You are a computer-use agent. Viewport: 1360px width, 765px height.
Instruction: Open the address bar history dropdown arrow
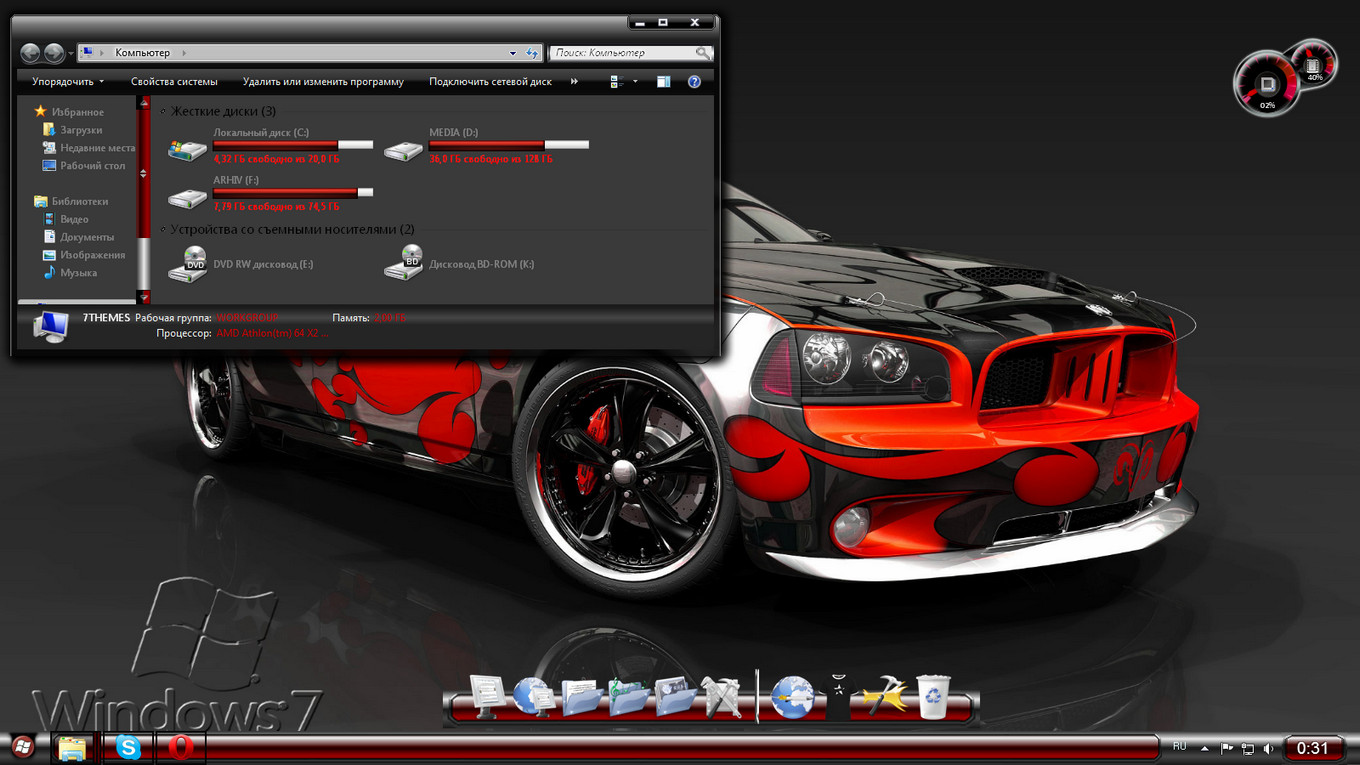[513, 53]
